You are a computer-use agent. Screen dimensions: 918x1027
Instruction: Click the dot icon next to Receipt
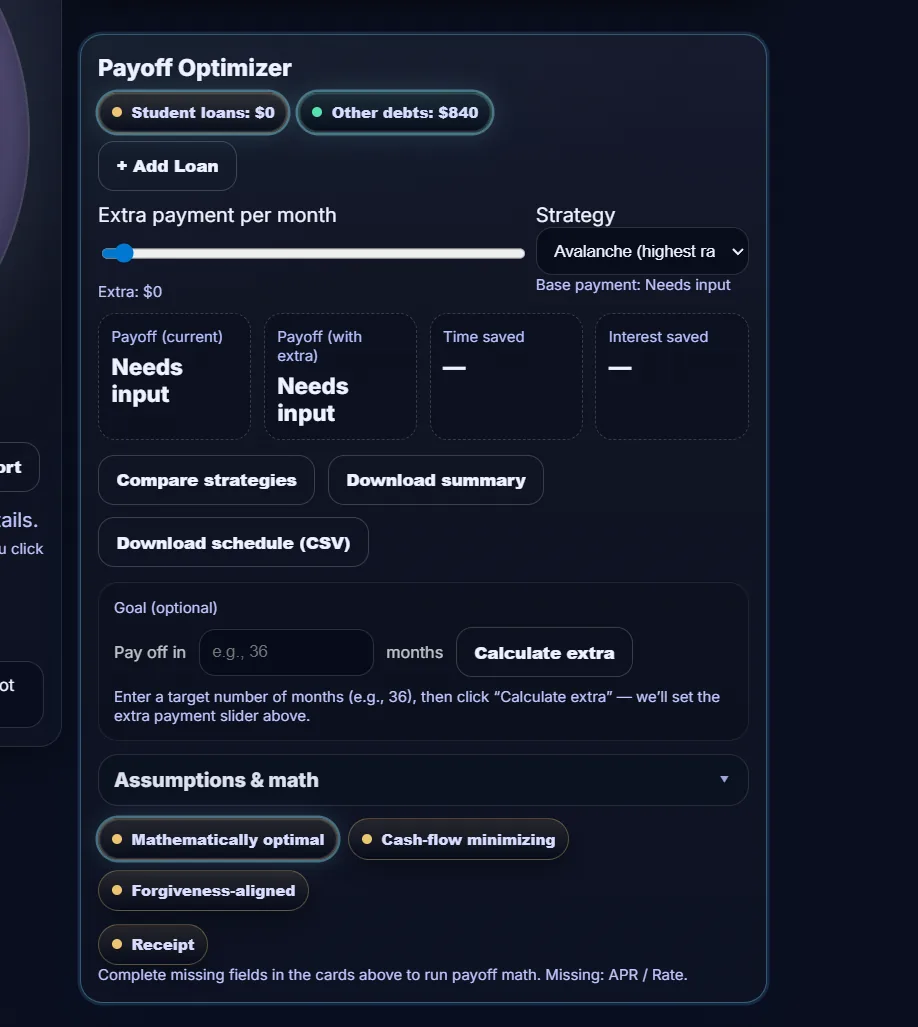[116, 944]
